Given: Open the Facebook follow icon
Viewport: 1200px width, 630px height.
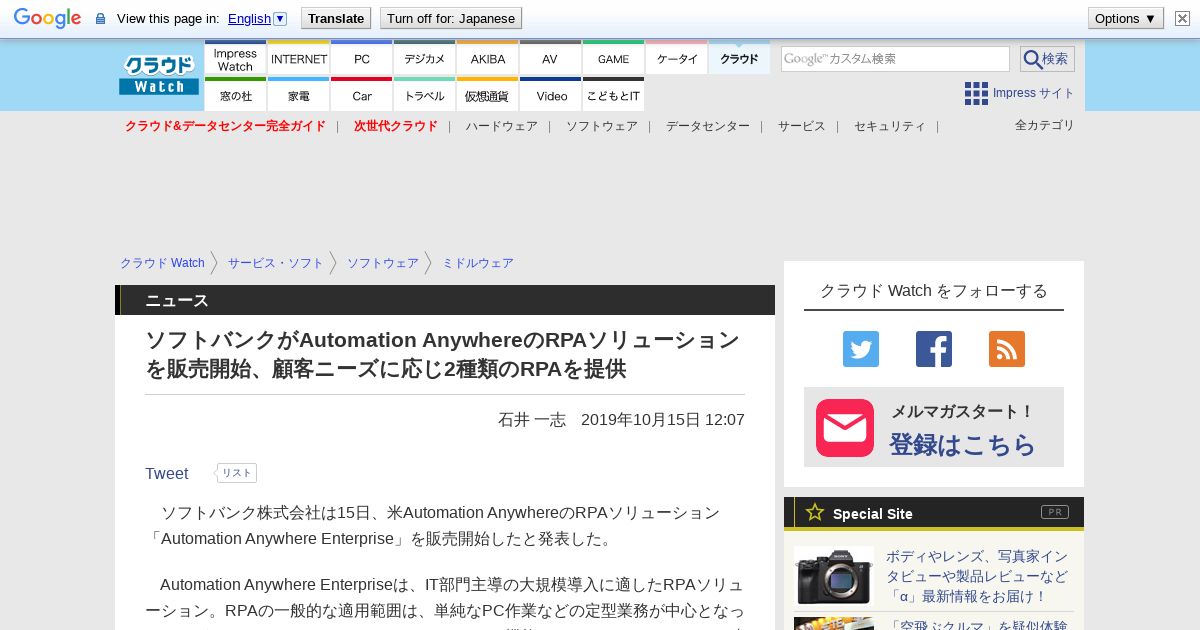Looking at the screenshot, I should coord(934,349).
